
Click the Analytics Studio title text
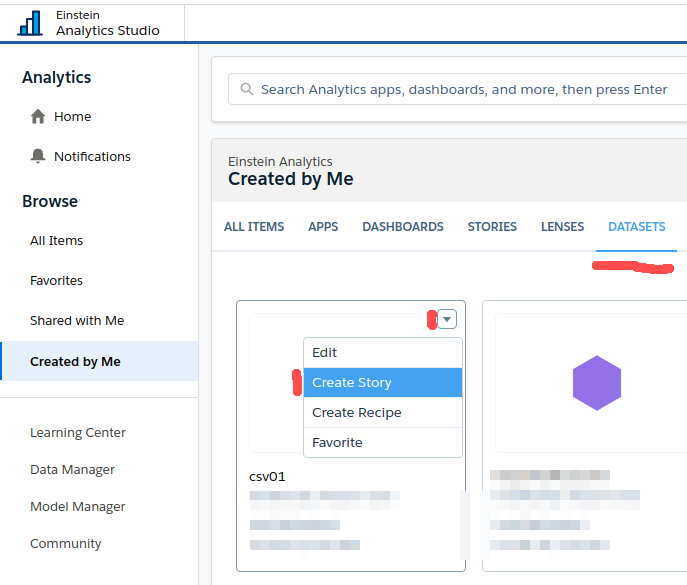[108, 31]
